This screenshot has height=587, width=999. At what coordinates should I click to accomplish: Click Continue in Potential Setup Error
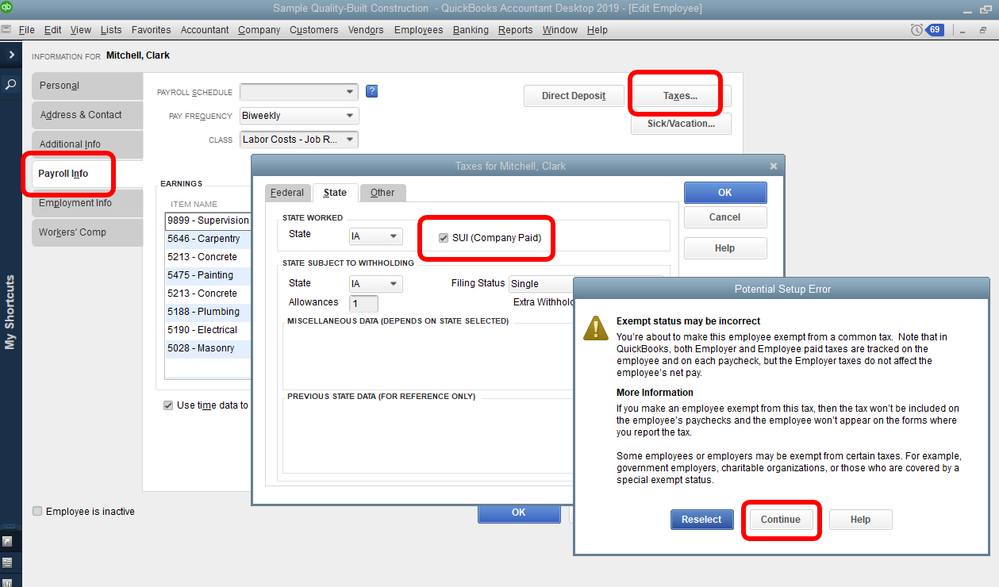[x=780, y=519]
